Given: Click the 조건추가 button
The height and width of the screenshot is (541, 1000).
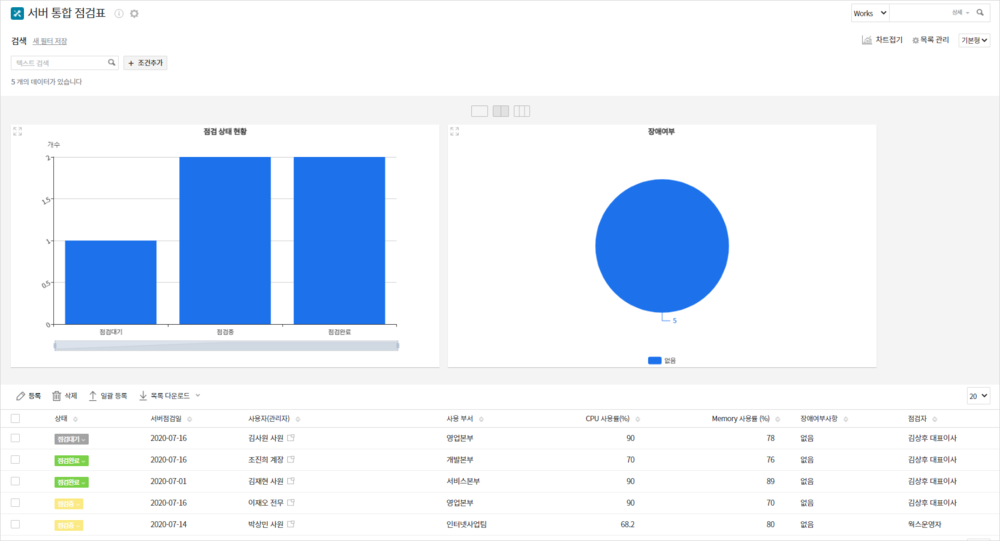Looking at the screenshot, I should pyautogui.click(x=145, y=62).
